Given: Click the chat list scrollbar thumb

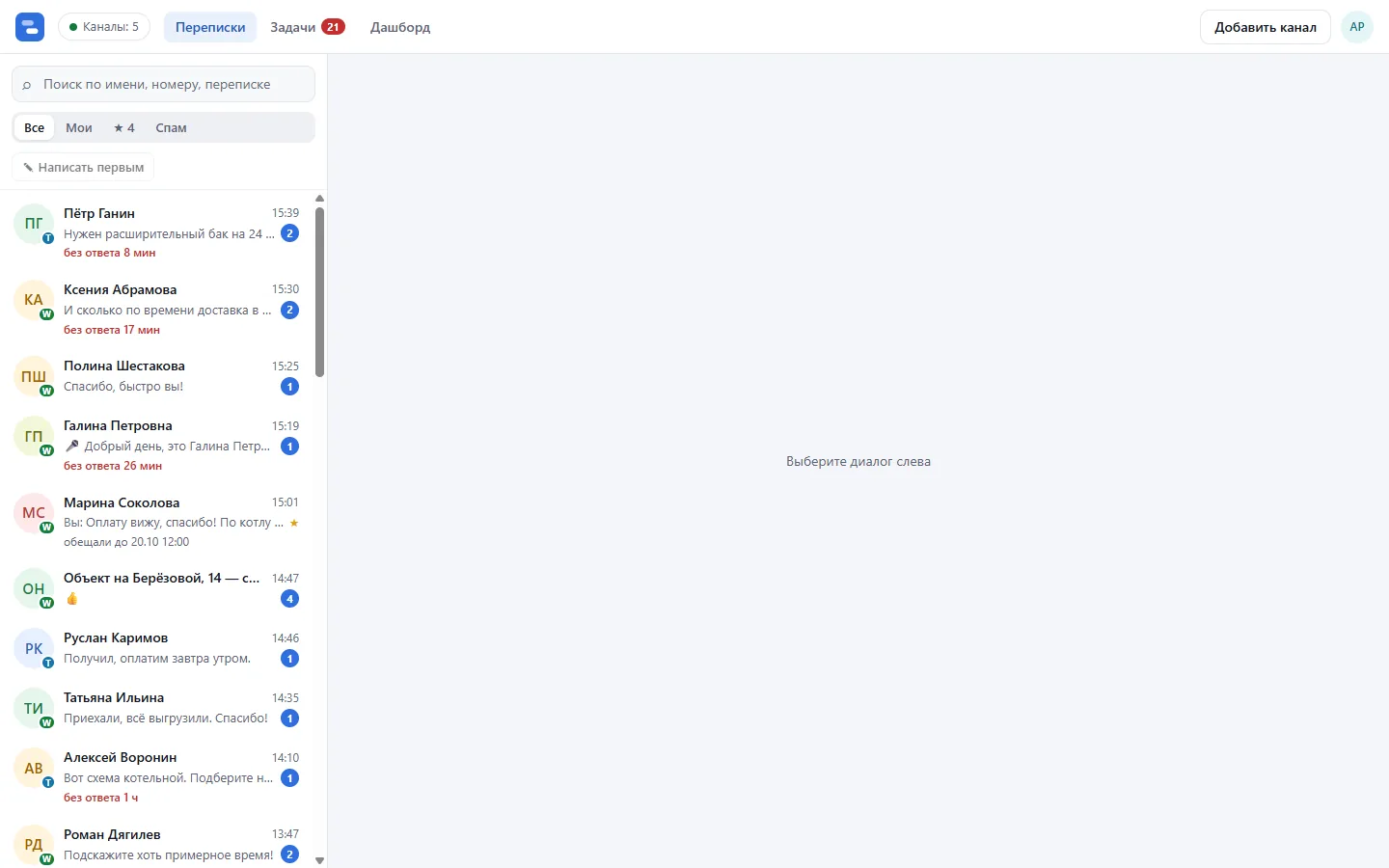Looking at the screenshot, I should 319,292.
